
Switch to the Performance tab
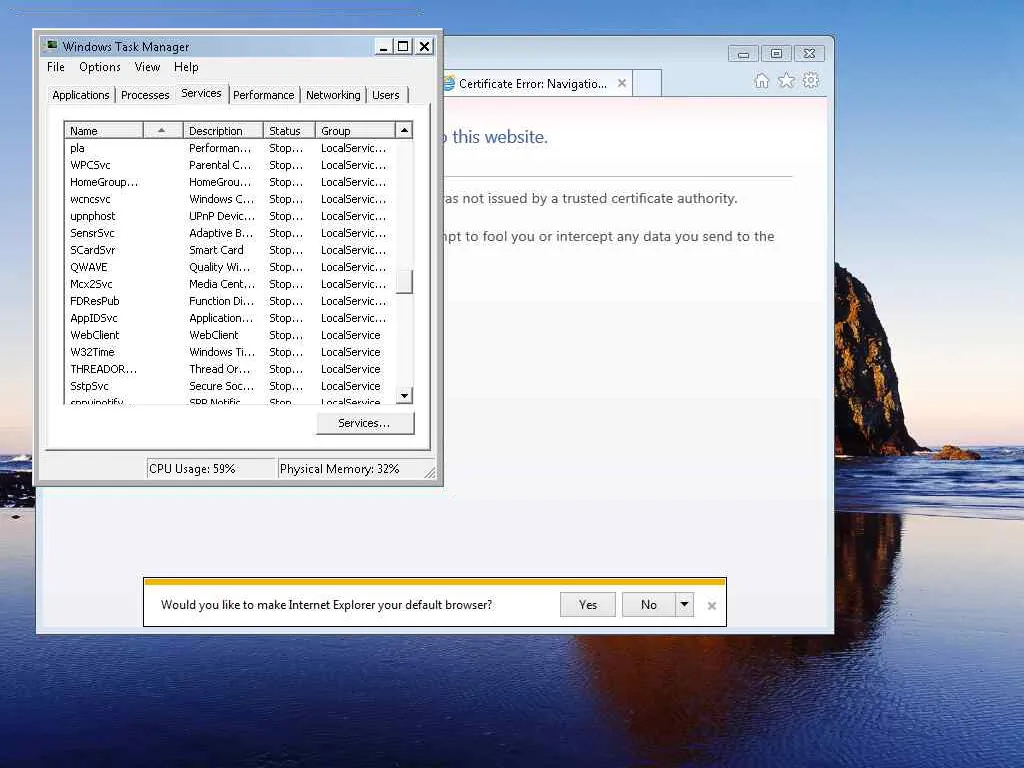click(x=264, y=95)
